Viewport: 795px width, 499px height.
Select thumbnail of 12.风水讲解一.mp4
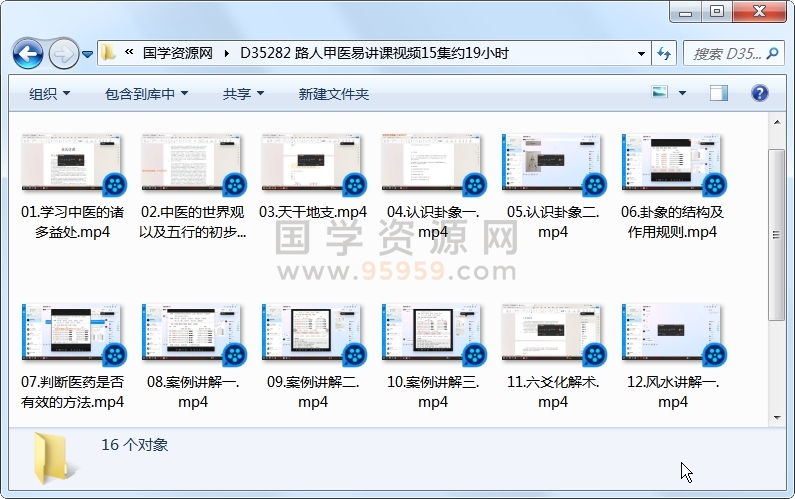[672, 332]
